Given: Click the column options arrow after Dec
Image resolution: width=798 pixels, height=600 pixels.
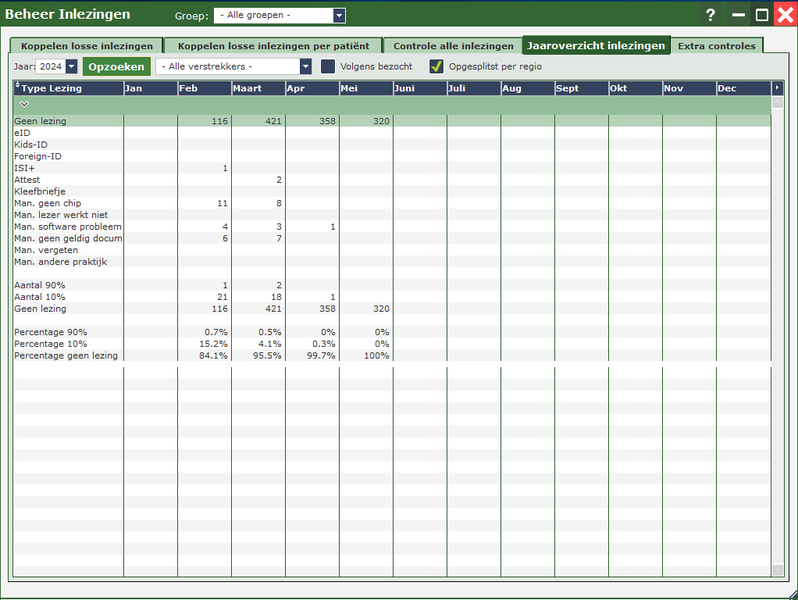Looking at the screenshot, I should pyautogui.click(x=777, y=88).
